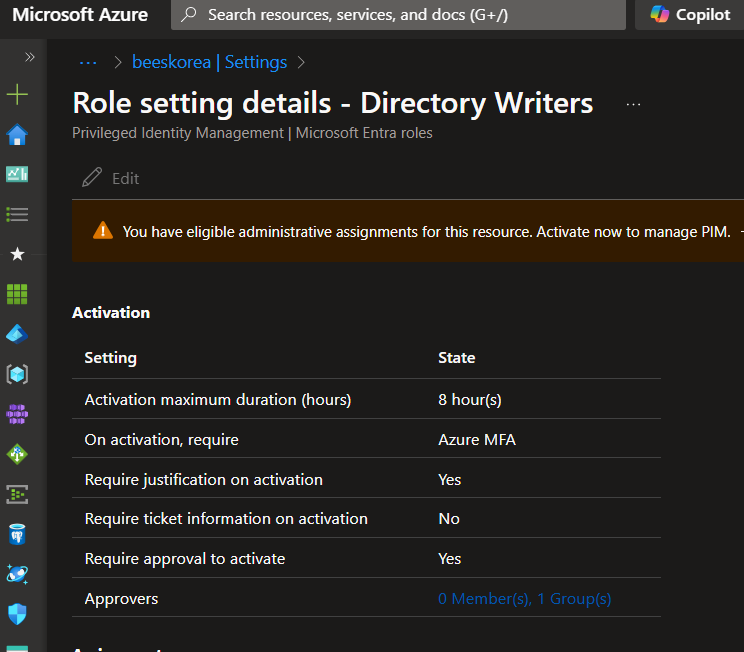Click the eligible administrative assignments banner message

pyautogui.click(x=427, y=232)
